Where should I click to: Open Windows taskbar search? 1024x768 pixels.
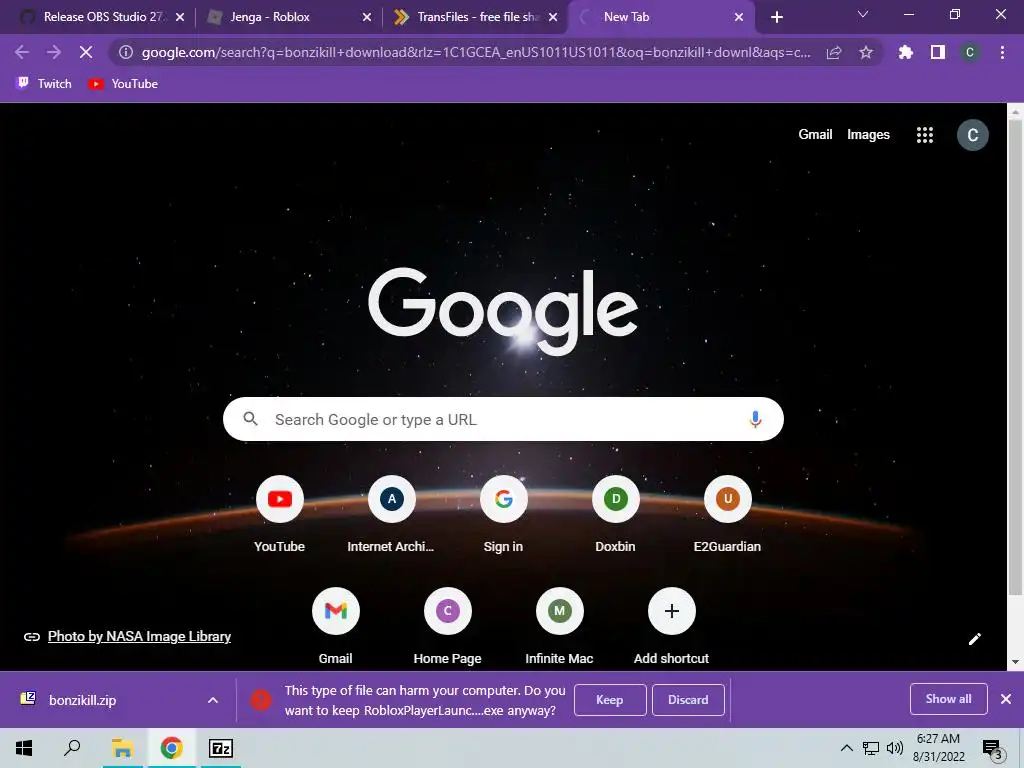[x=72, y=748]
